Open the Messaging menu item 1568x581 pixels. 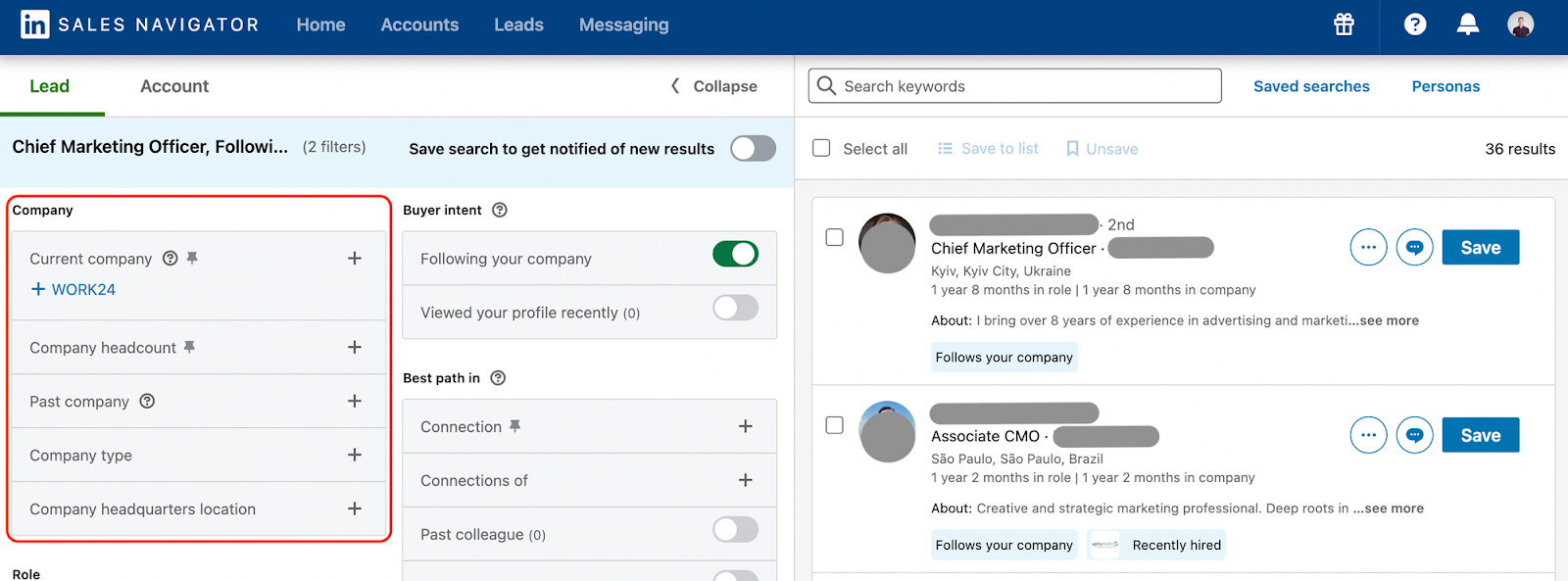tap(623, 24)
